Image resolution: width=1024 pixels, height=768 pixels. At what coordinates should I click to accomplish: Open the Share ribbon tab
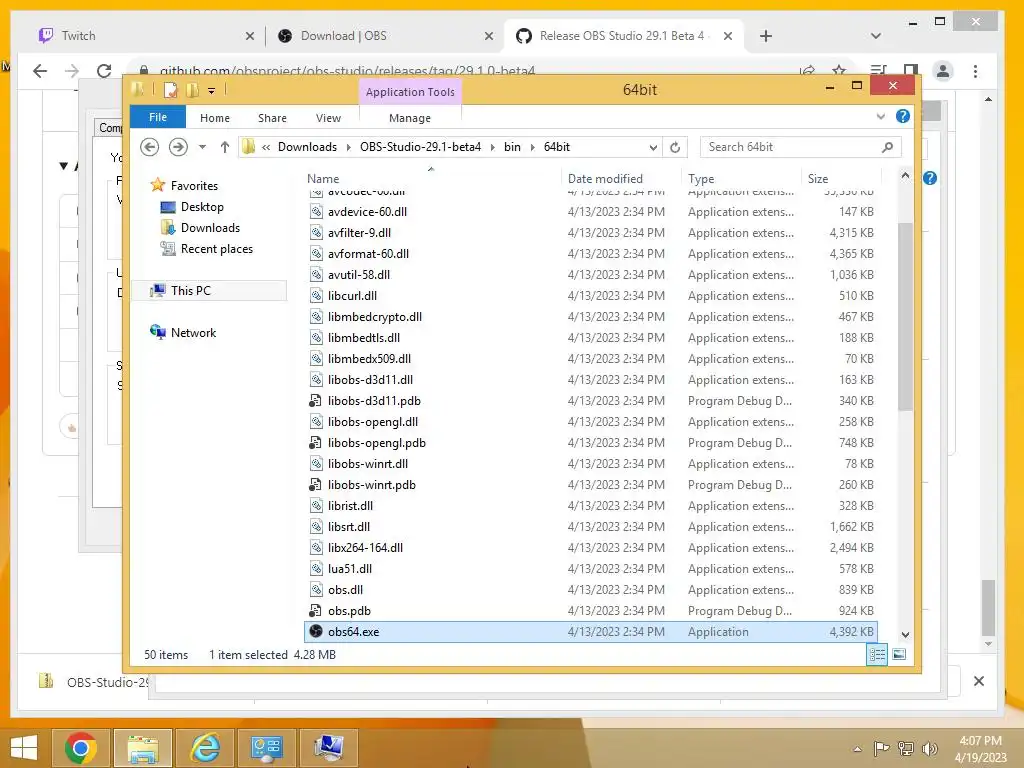[272, 118]
